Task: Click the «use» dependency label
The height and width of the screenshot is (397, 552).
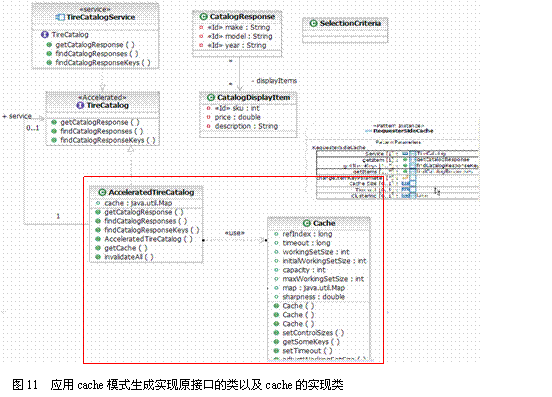Action: [x=234, y=233]
